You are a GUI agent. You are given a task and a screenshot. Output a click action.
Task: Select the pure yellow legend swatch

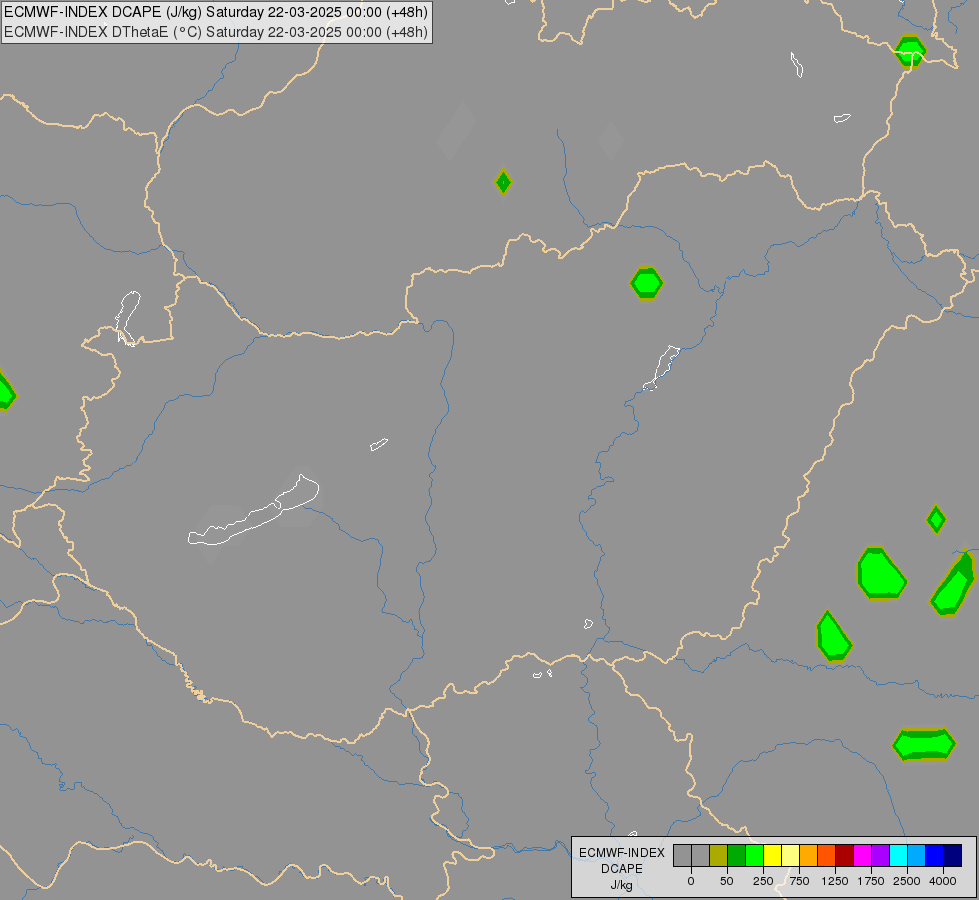(773, 855)
